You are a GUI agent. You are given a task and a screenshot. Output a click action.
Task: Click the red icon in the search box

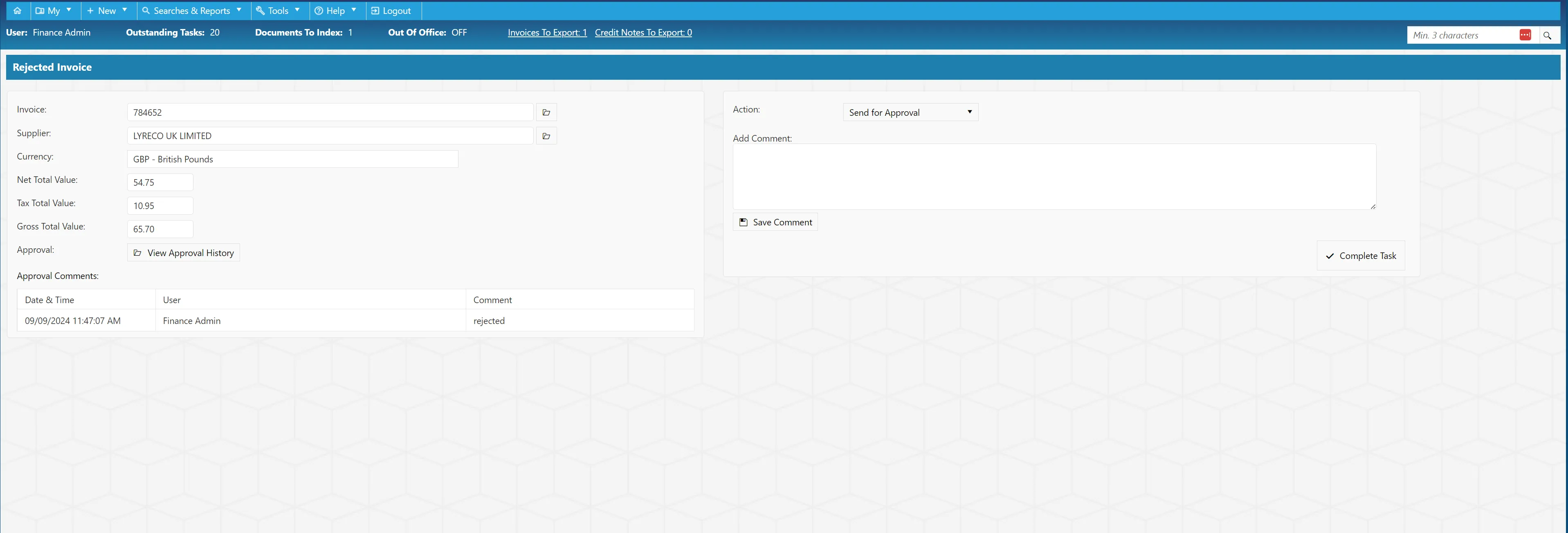[1525, 35]
